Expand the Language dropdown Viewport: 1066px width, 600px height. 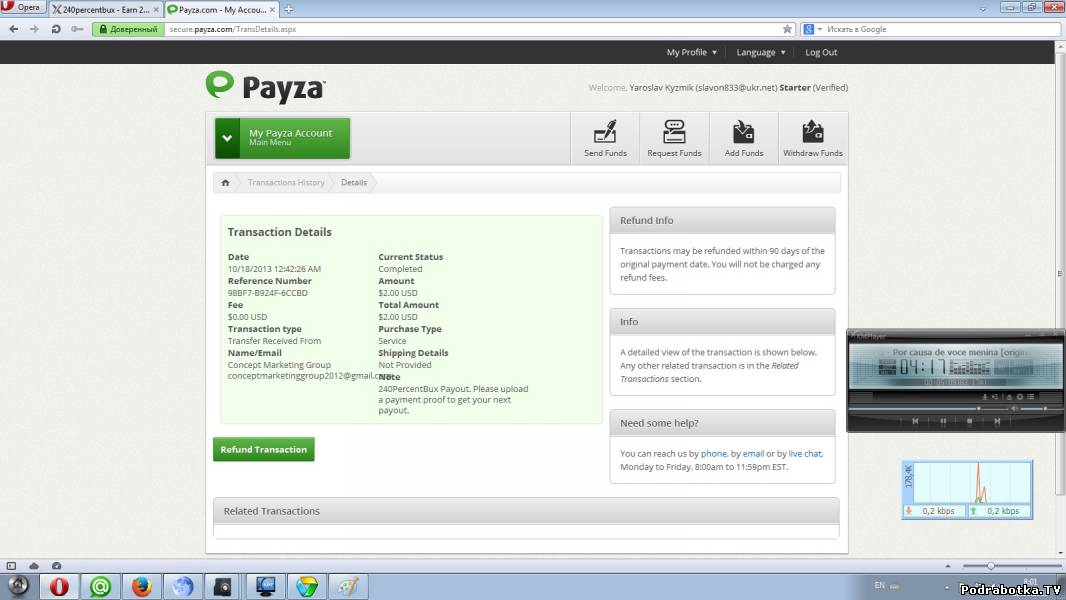(760, 52)
